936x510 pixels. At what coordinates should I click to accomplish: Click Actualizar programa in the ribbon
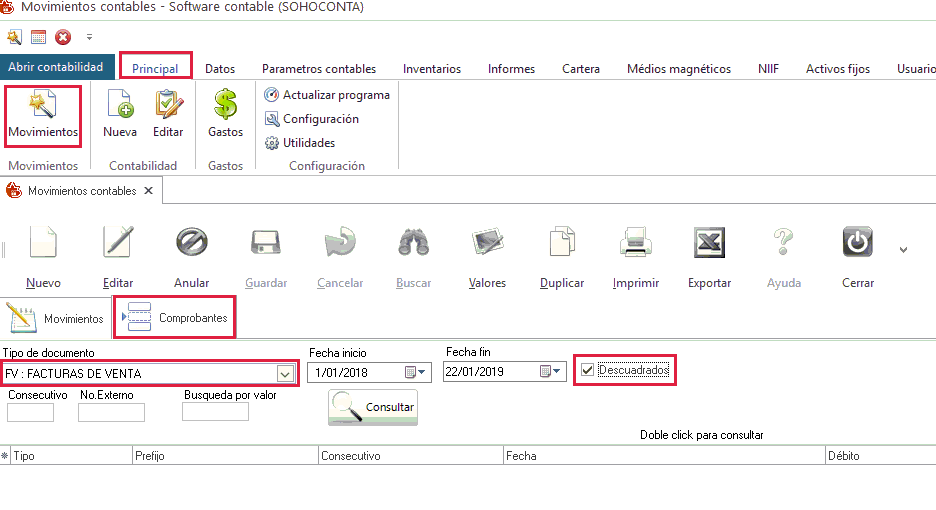pyautogui.click(x=328, y=95)
